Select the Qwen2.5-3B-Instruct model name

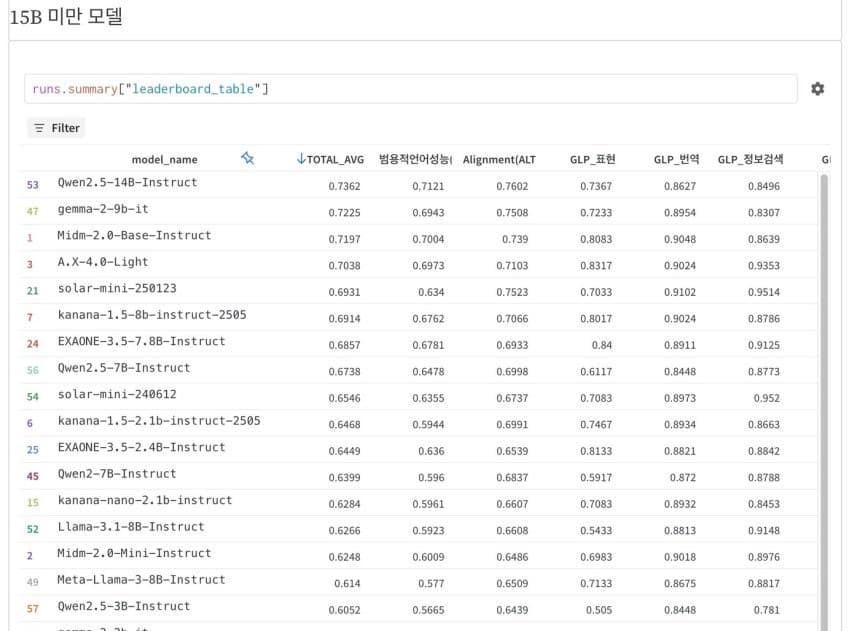(x=124, y=606)
